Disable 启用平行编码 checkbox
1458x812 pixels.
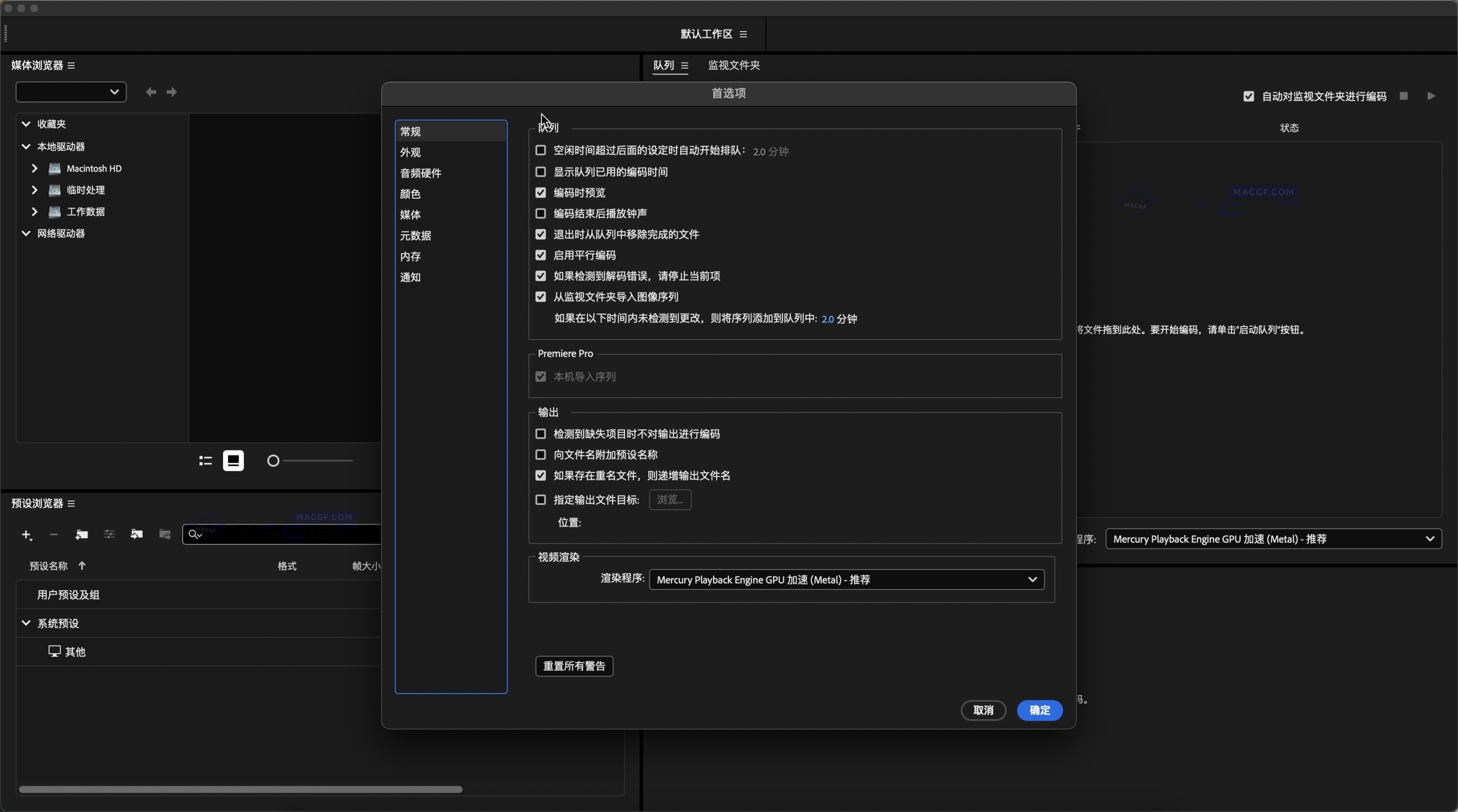point(540,255)
